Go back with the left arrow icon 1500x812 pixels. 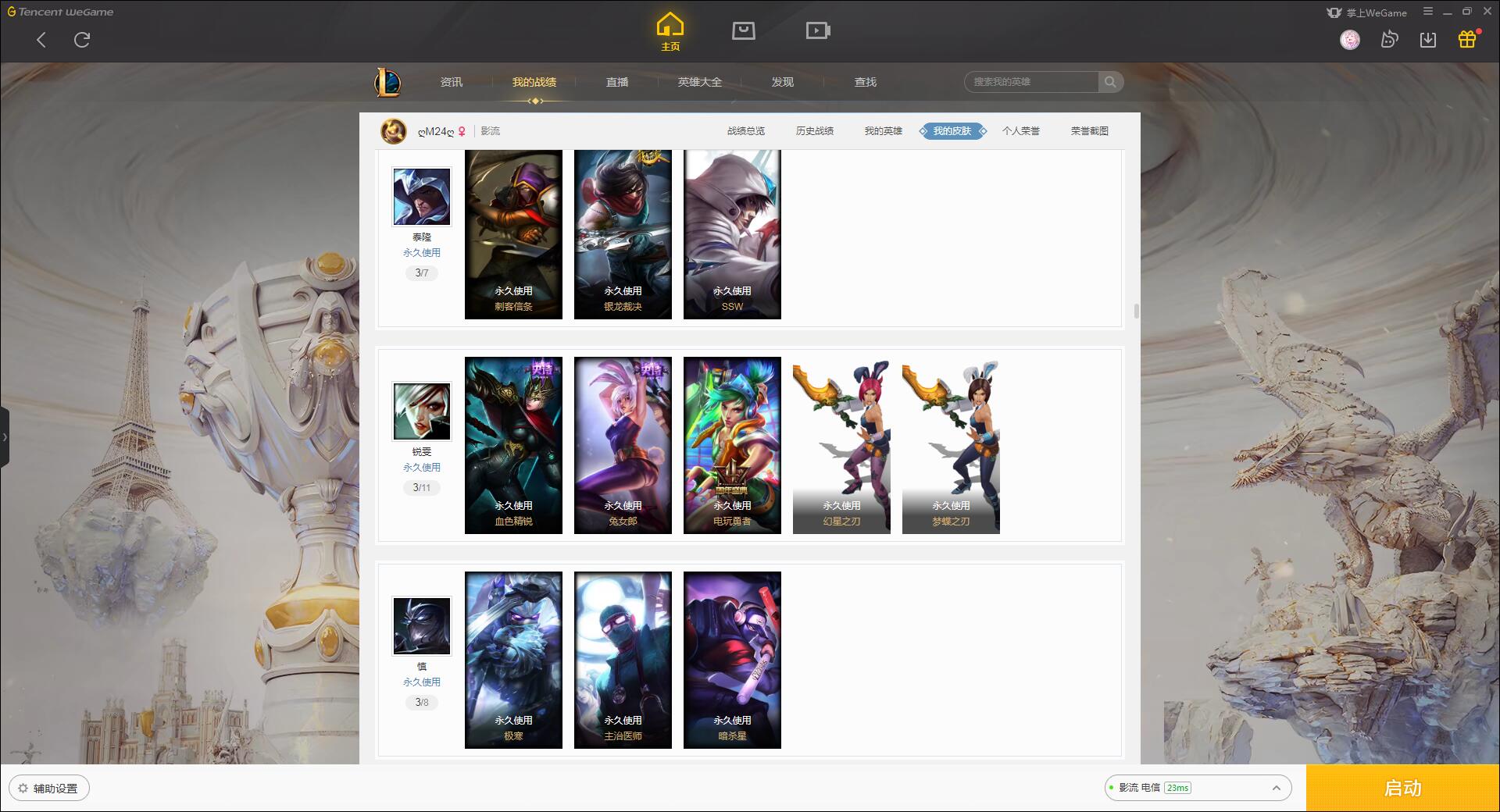coord(41,40)
